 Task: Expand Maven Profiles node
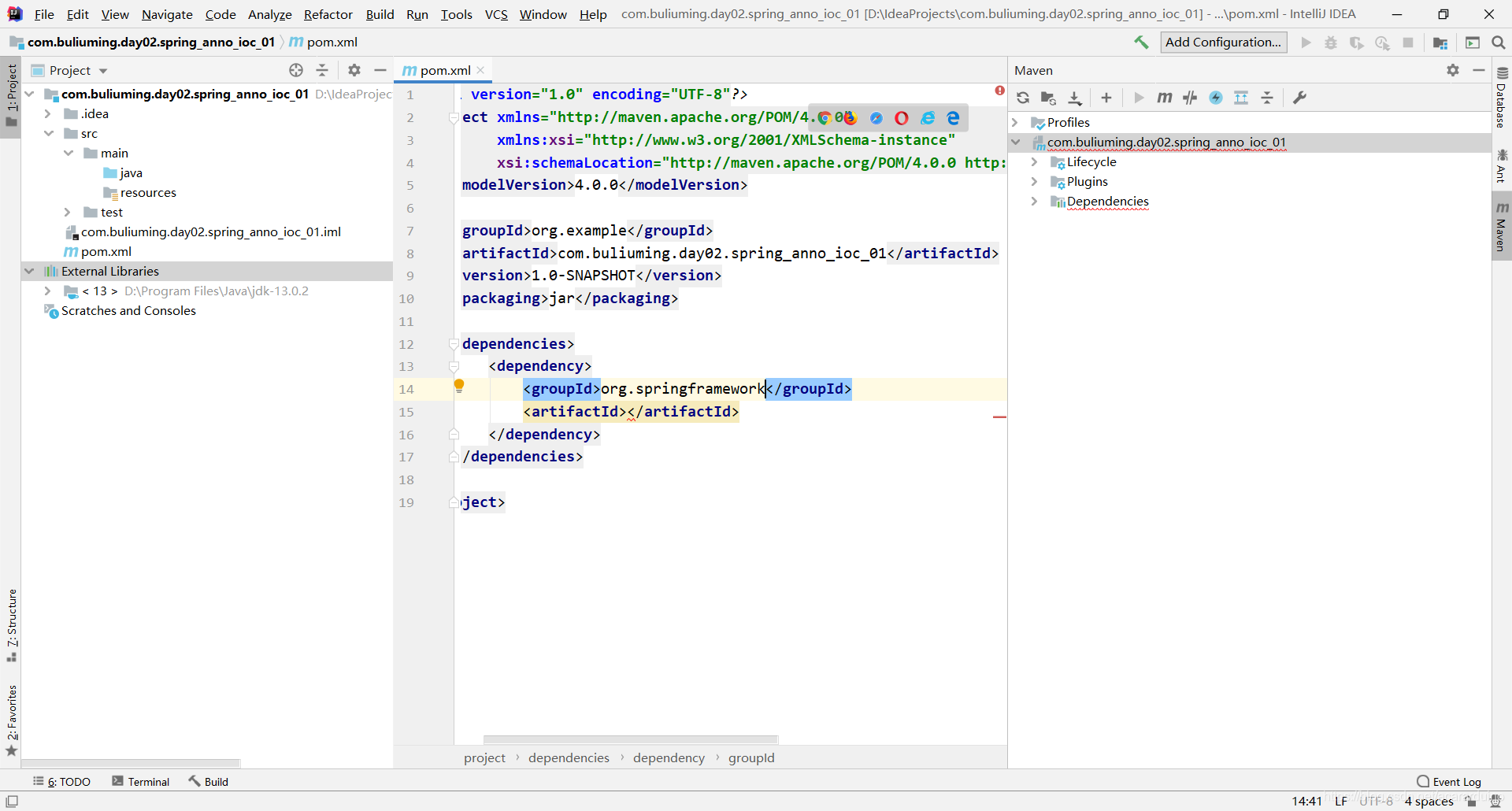(x=1015, y=122)
